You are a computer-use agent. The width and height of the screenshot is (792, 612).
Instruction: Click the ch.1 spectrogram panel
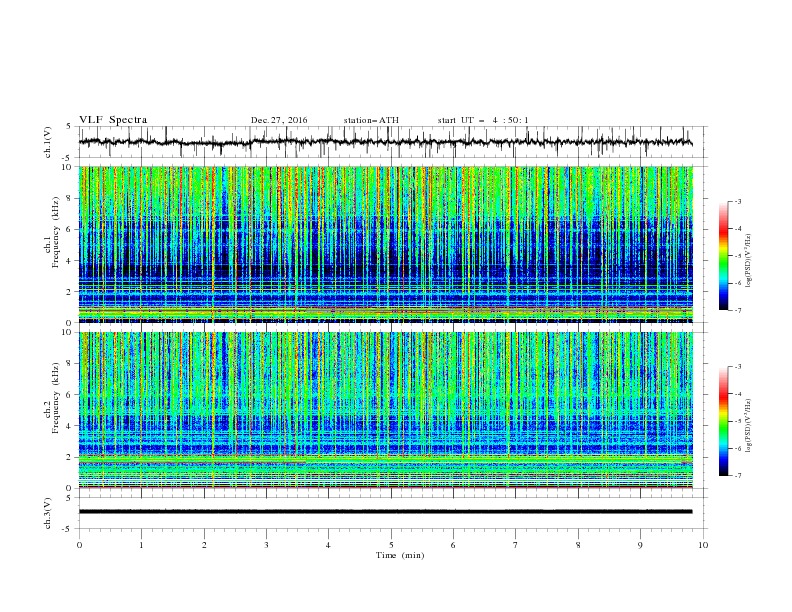(385, 244)
